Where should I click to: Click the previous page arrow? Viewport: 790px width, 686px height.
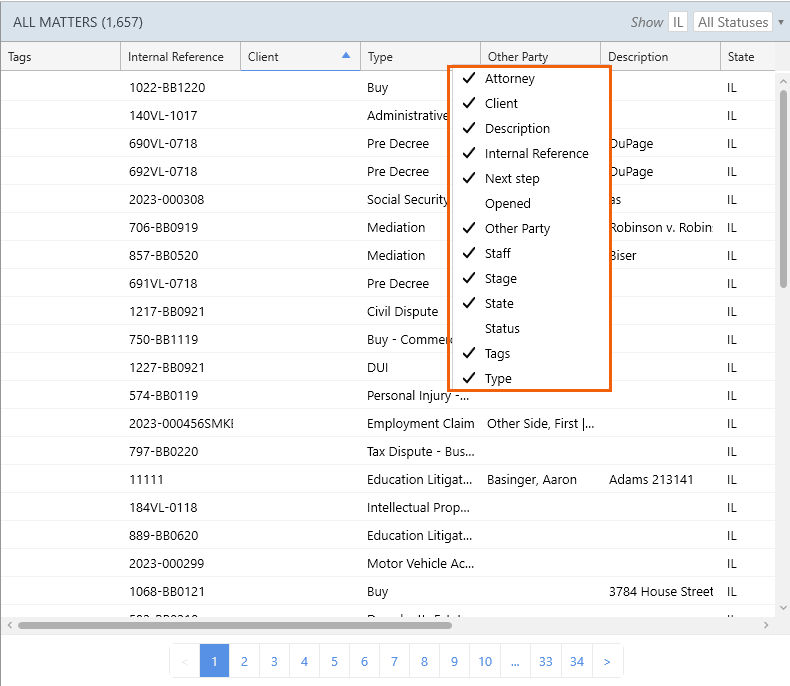click(185, 661)
